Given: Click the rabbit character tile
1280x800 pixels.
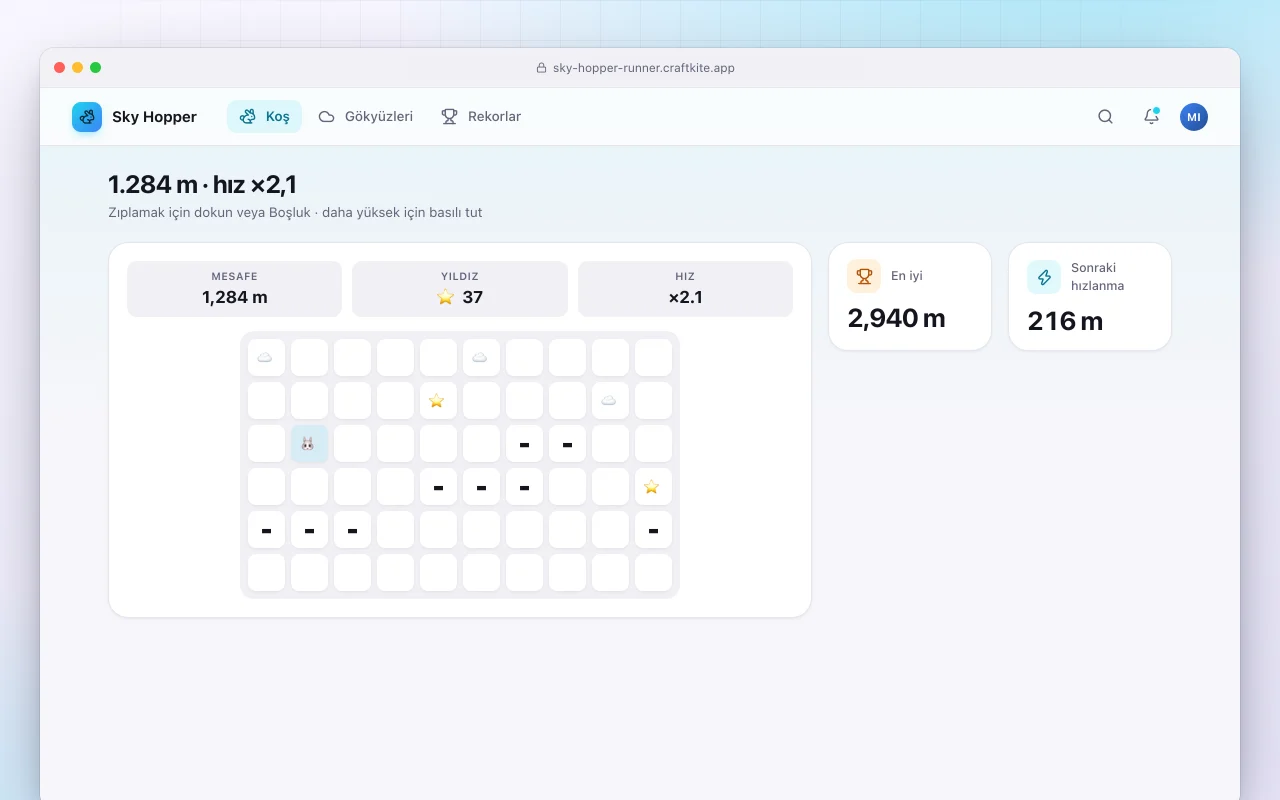Looking at the screenshot, I should click(309, 443).
